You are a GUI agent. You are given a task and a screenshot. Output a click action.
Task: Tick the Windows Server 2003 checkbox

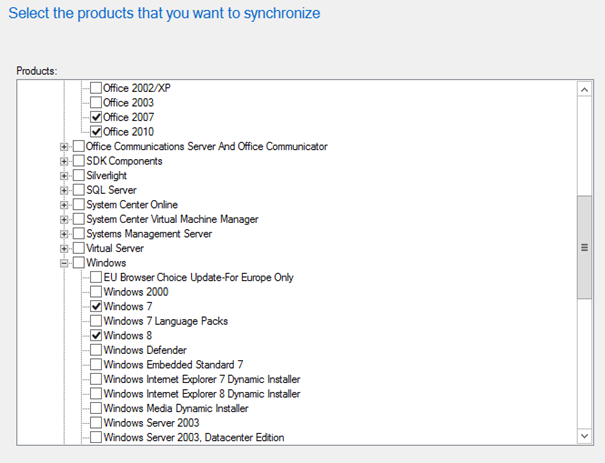[x=96, y=422]
